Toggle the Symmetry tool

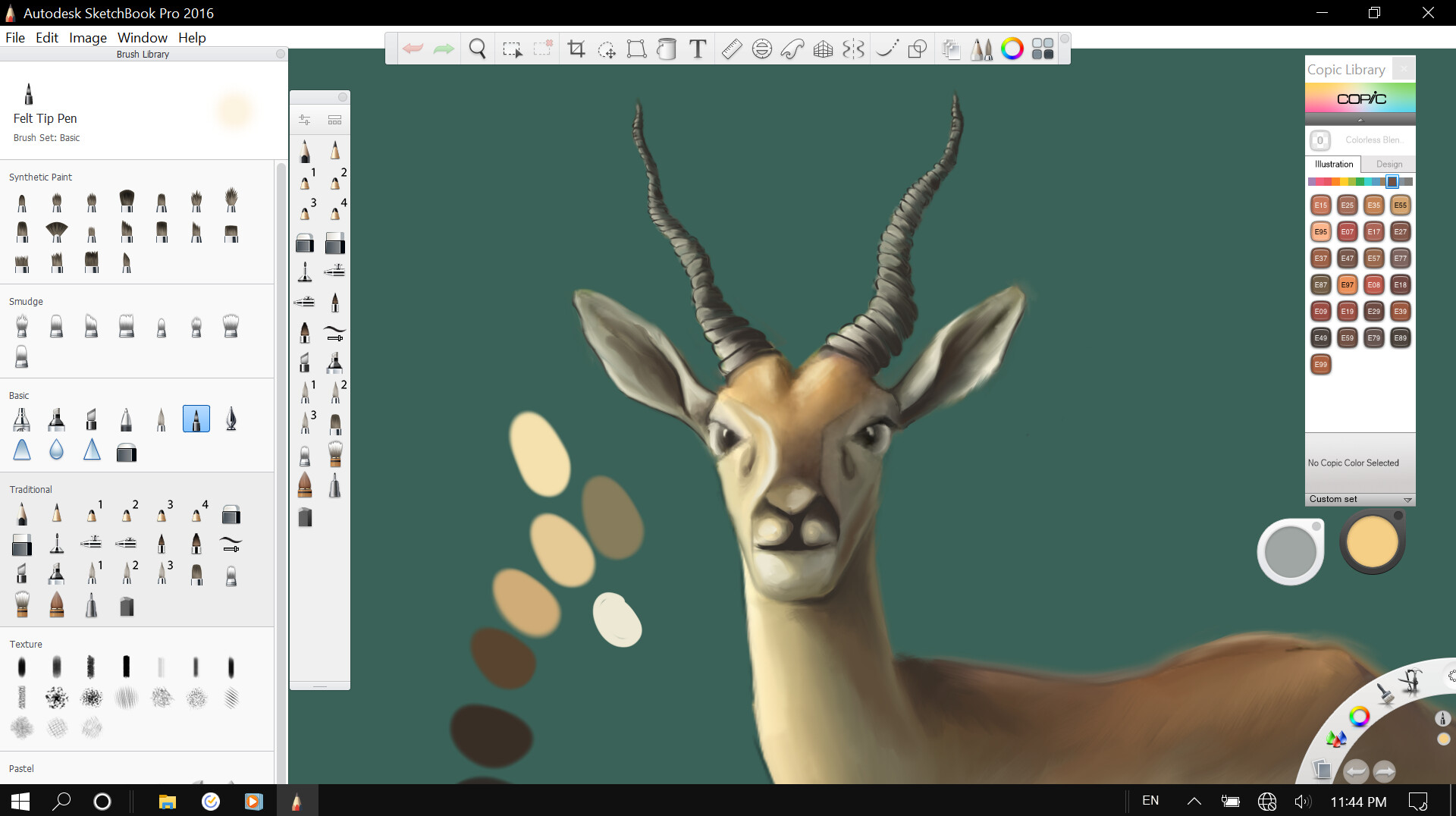click(x=853, y=49)
